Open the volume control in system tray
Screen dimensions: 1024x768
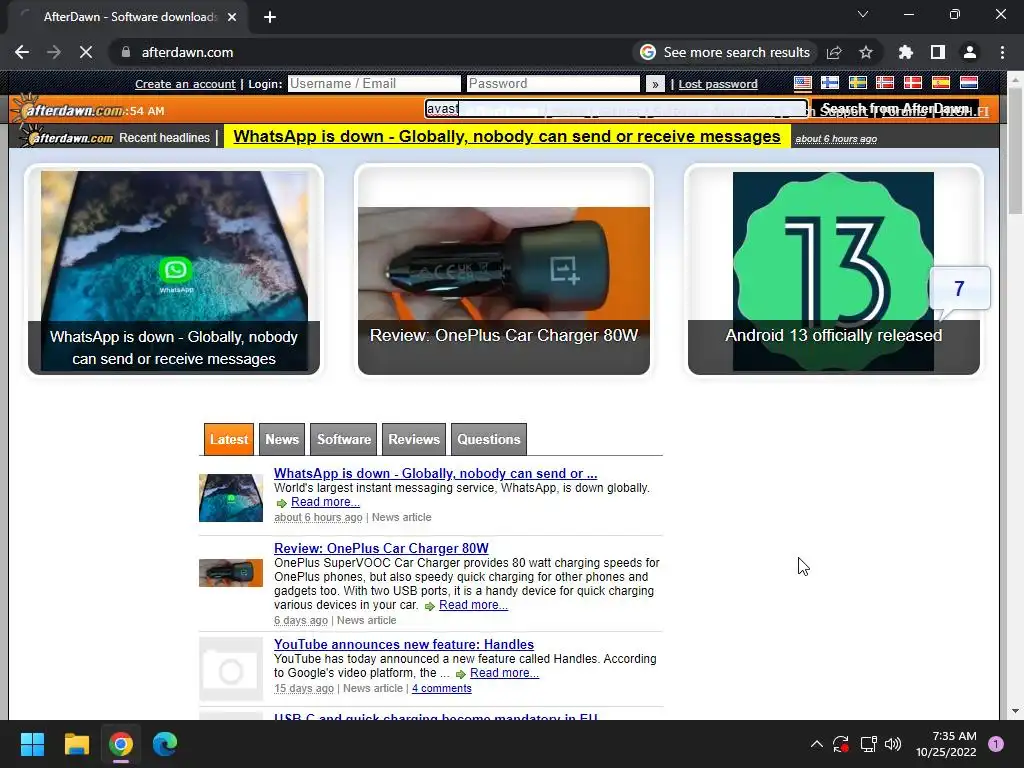pyautogui.click(x=893, y=744)
